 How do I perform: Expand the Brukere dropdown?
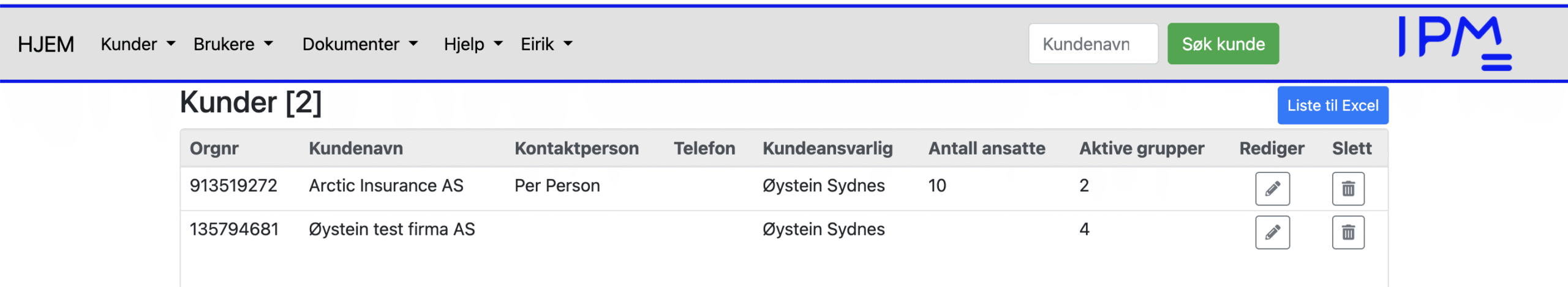point(233,44)
